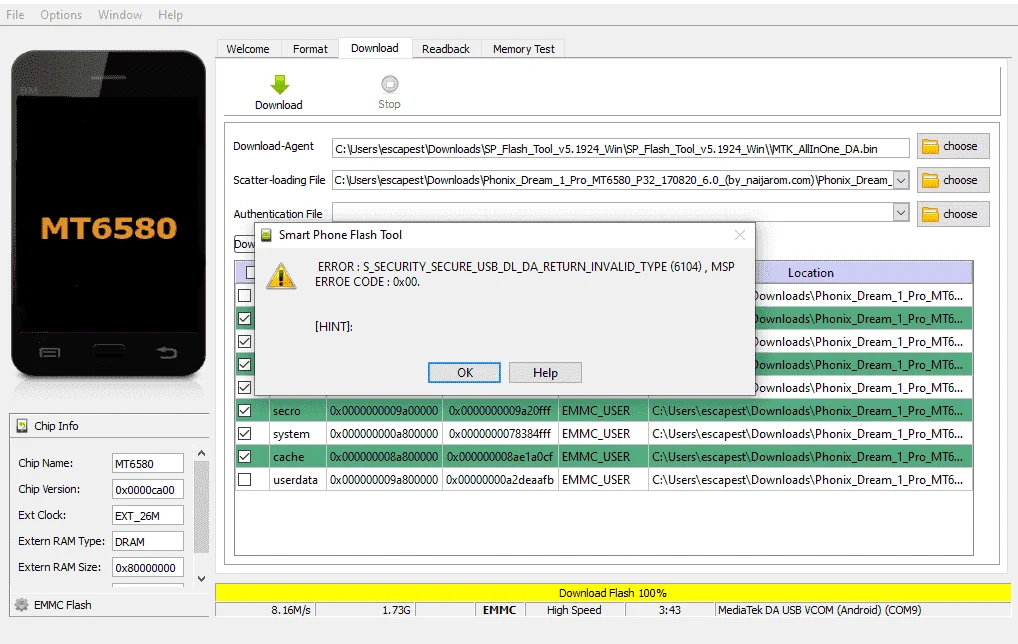Image resolution: width=1018 pixels, height=644 pixels.
Task: Open the Window menu
Action: (x=120, y=15)
